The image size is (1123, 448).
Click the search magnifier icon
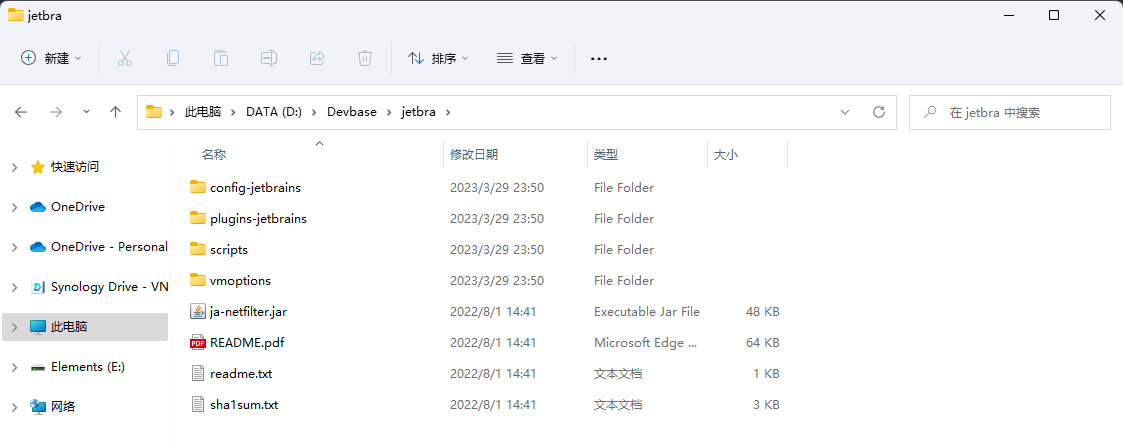[930, 112]
